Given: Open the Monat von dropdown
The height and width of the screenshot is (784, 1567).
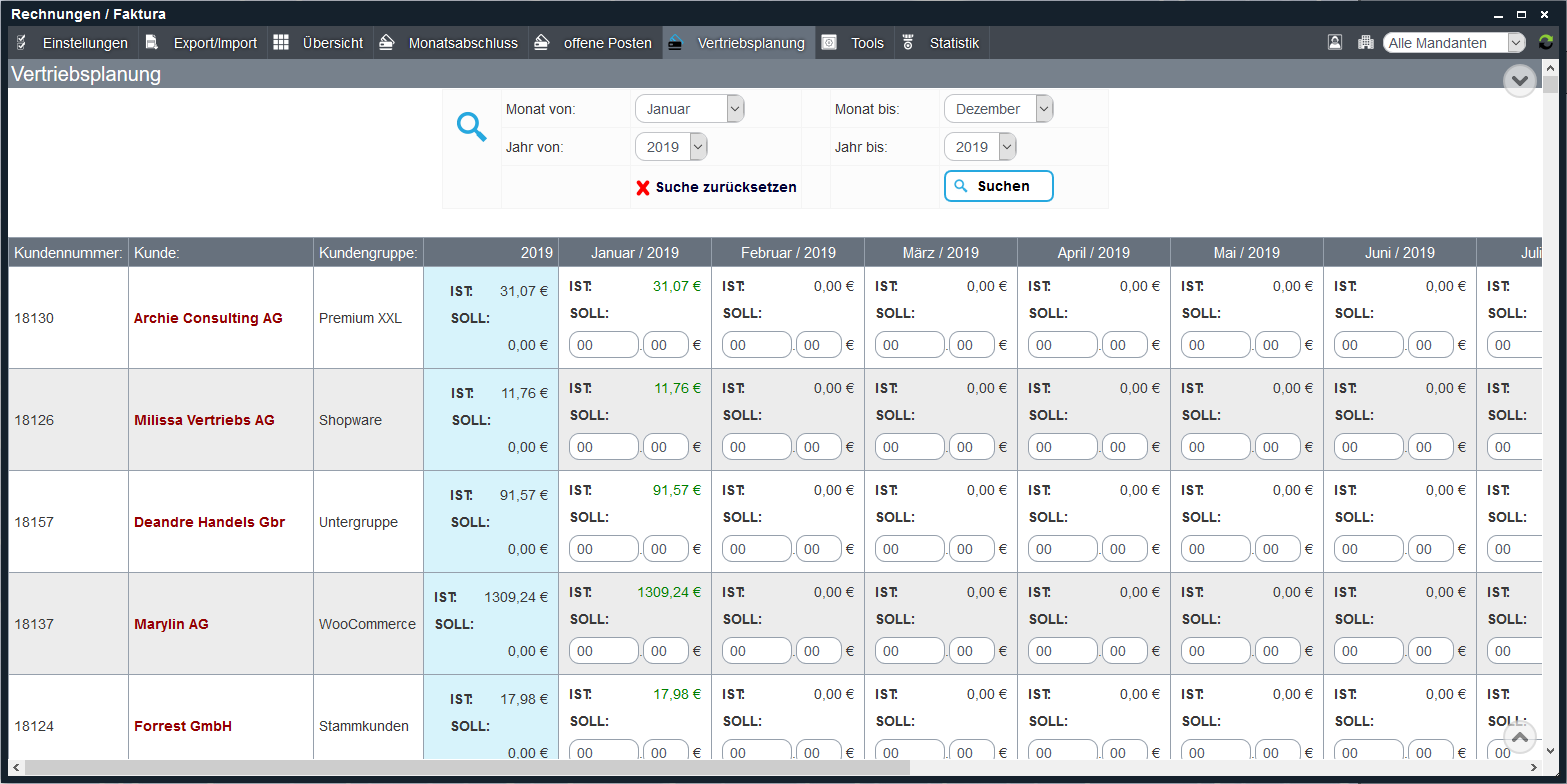Looking at the screenshot, I should [690, 109].
